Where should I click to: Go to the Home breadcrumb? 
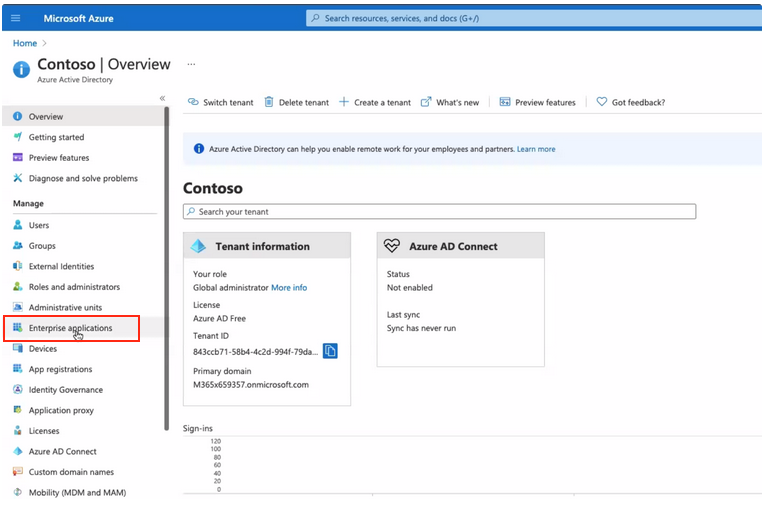(25, 43)
